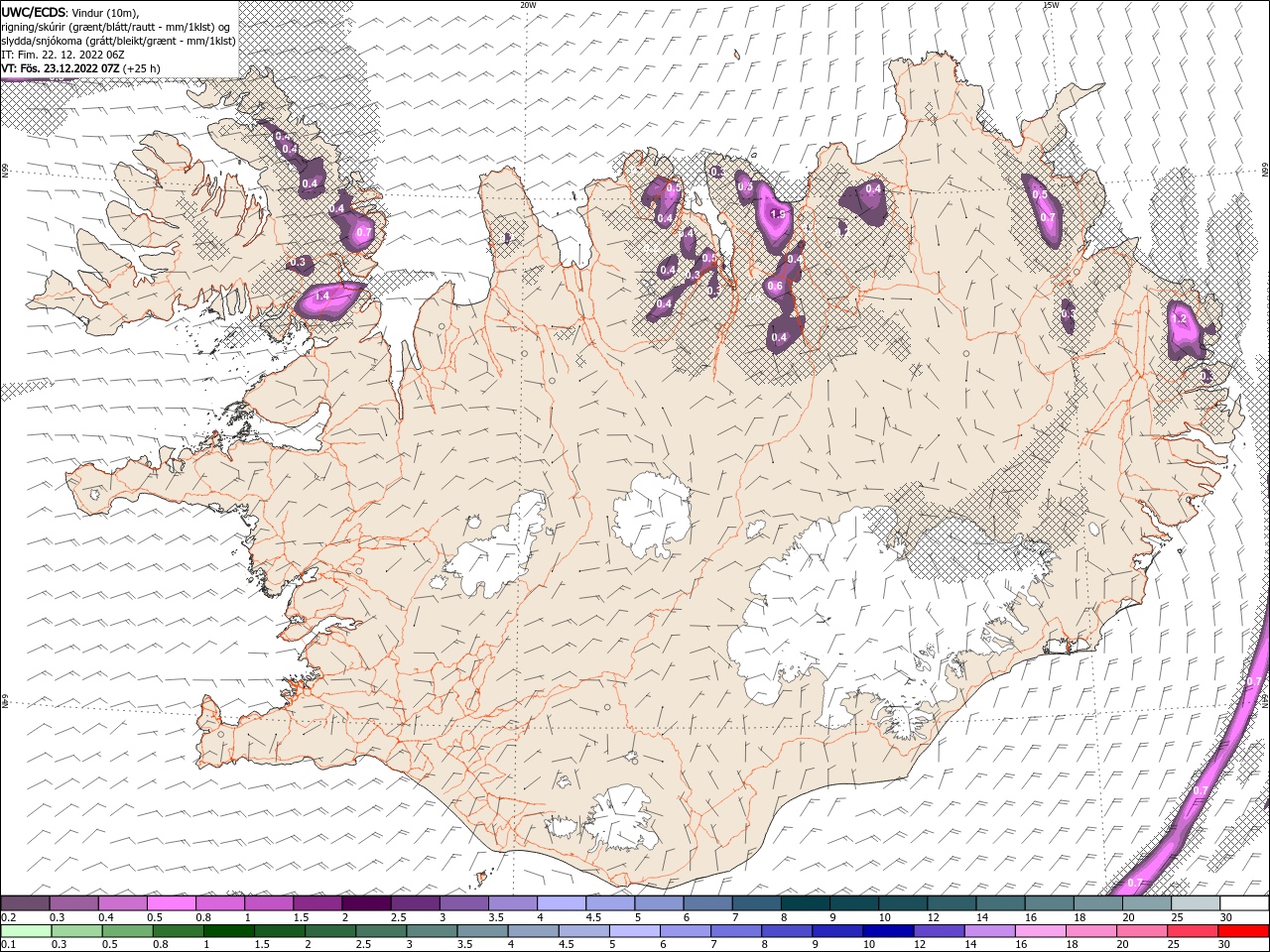
Task: Click the 20W longitude label
Action: tap(528, 5)
